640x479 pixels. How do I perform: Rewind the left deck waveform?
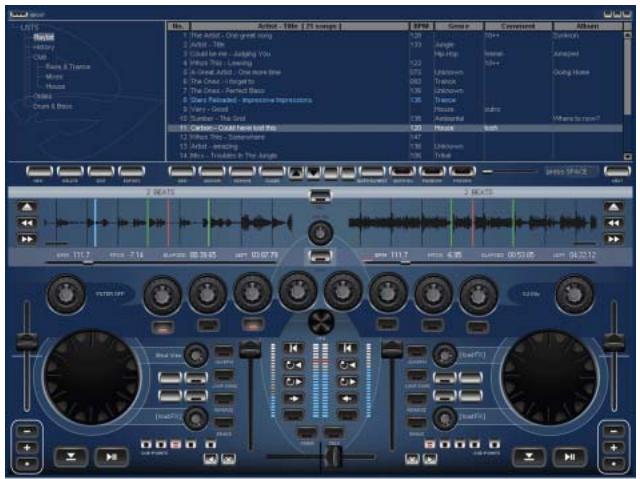(x=27, y=223)
